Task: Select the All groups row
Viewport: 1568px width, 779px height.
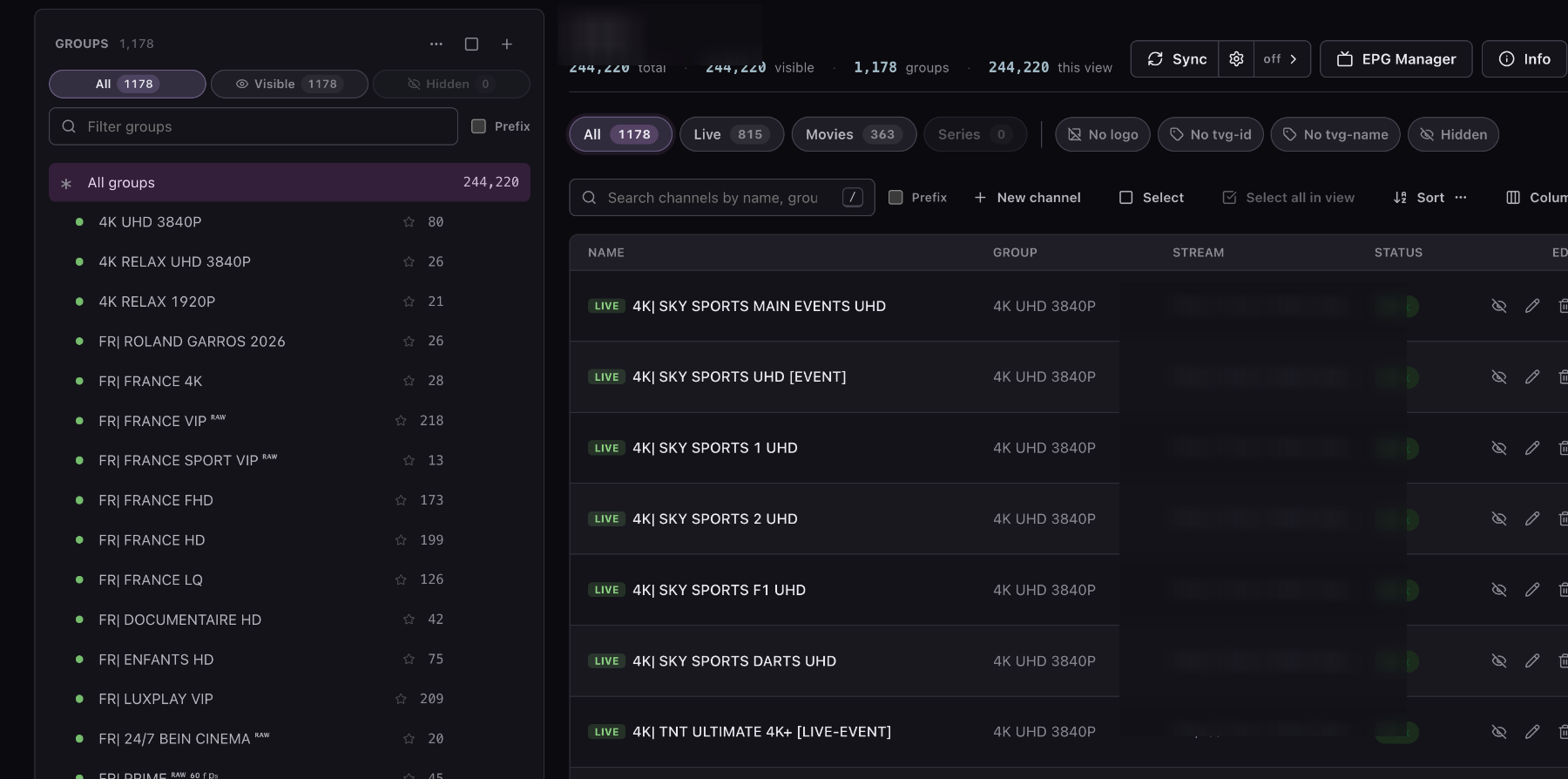Action: click(289, 182)
